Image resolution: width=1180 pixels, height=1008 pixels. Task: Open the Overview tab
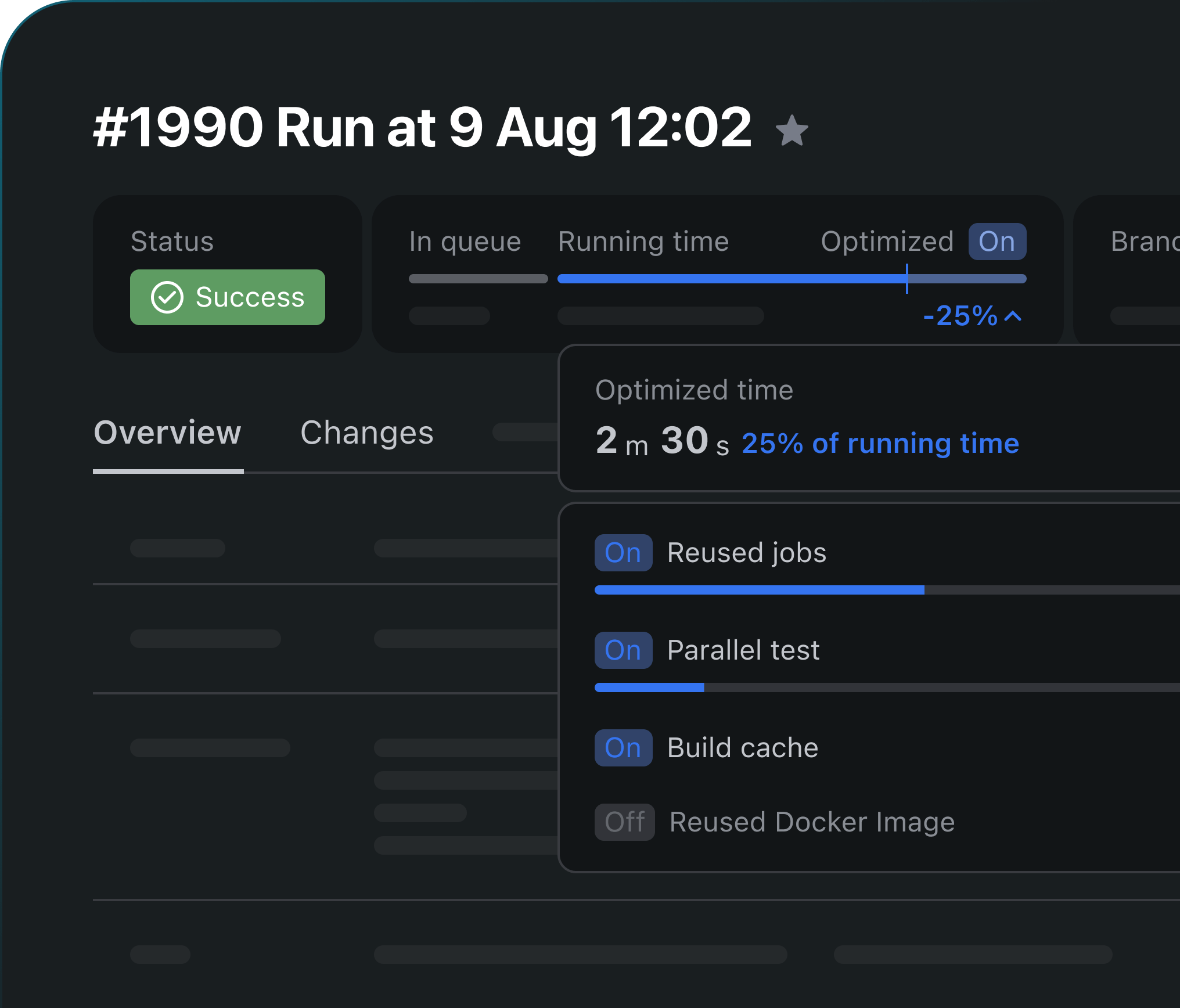[168, 433]
